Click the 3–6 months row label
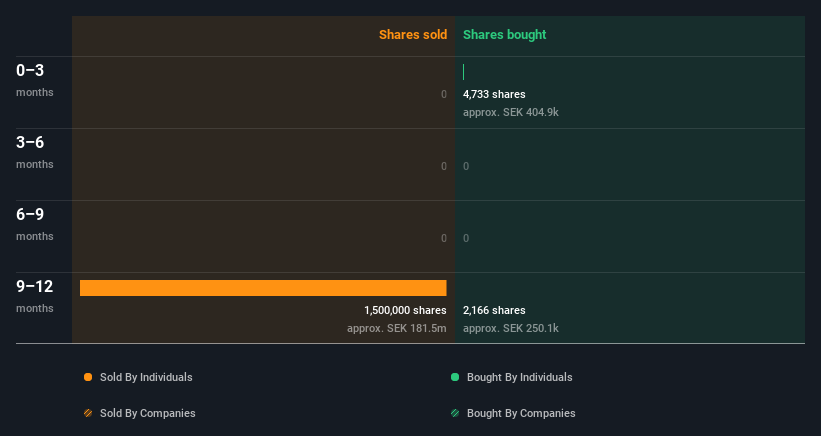Image resolution: width=821 pixels, height=436 pixels. coord(35,152)
